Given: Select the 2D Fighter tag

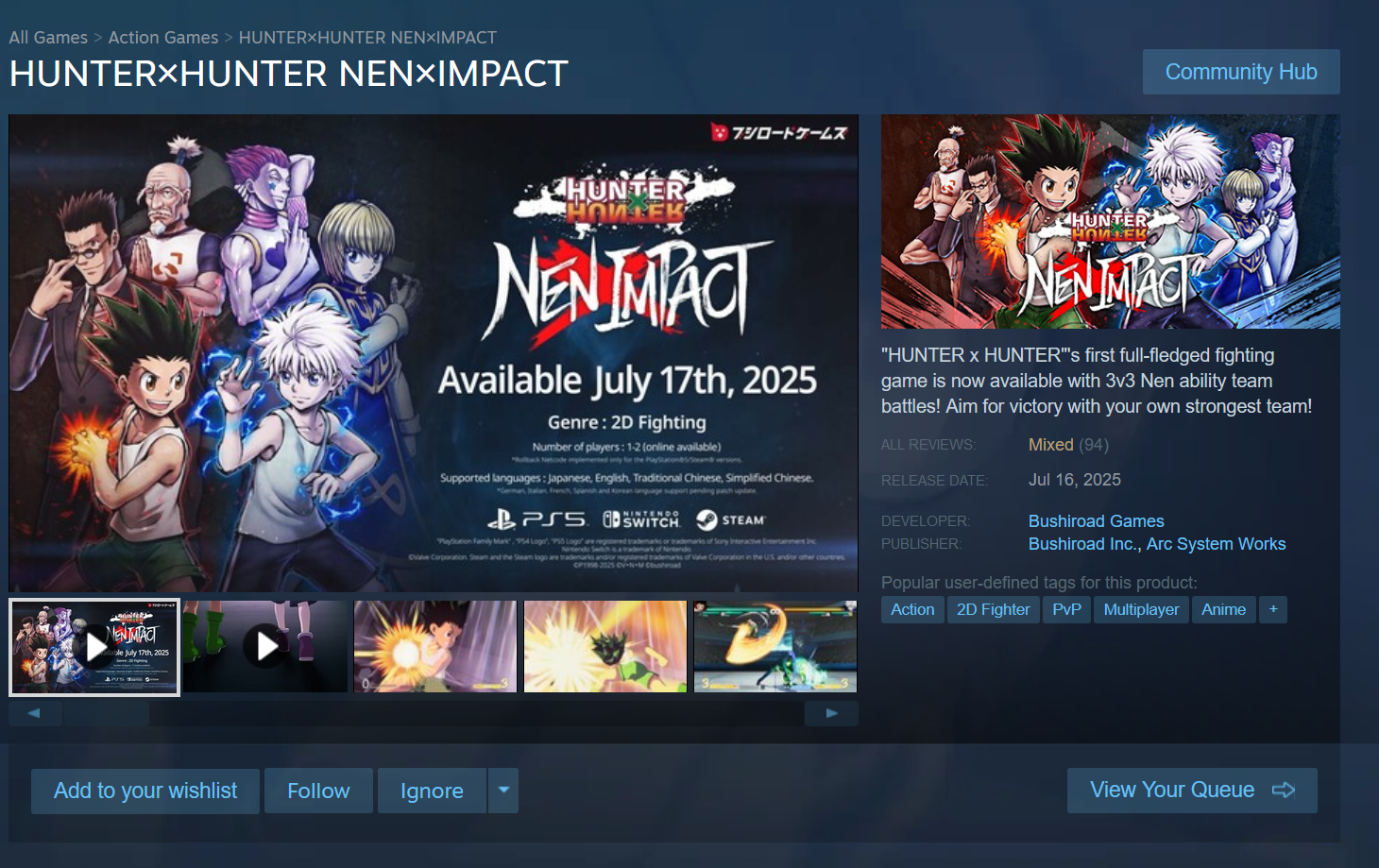Looking at the screenshot, I should point(993,609).
